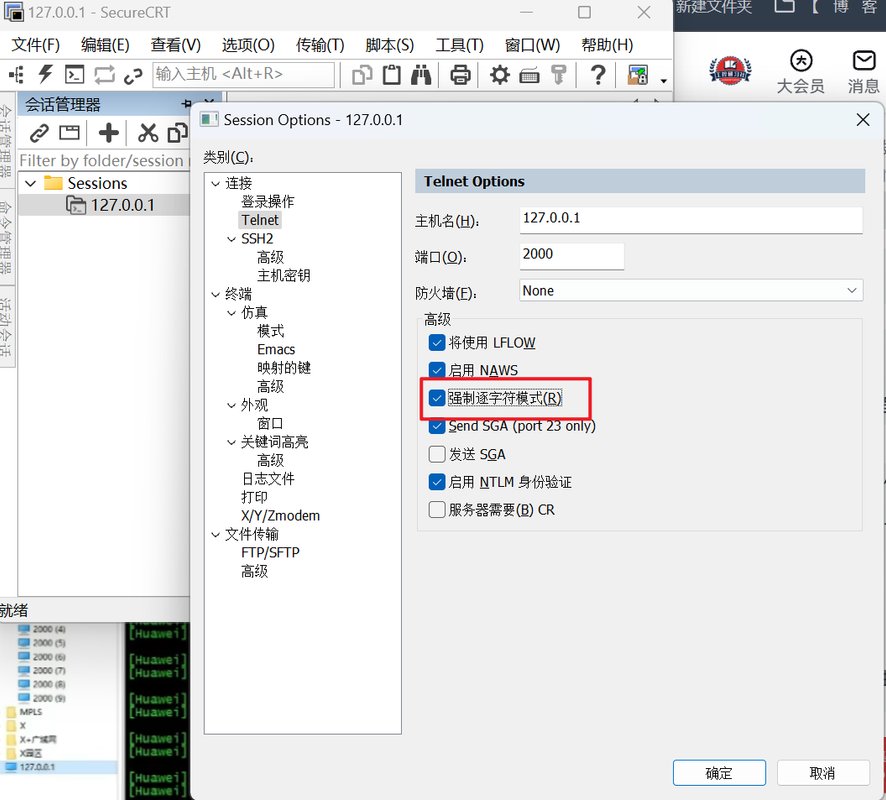
Task: Collapse the 文件传输 category node
Action: [x=215, y=534]
